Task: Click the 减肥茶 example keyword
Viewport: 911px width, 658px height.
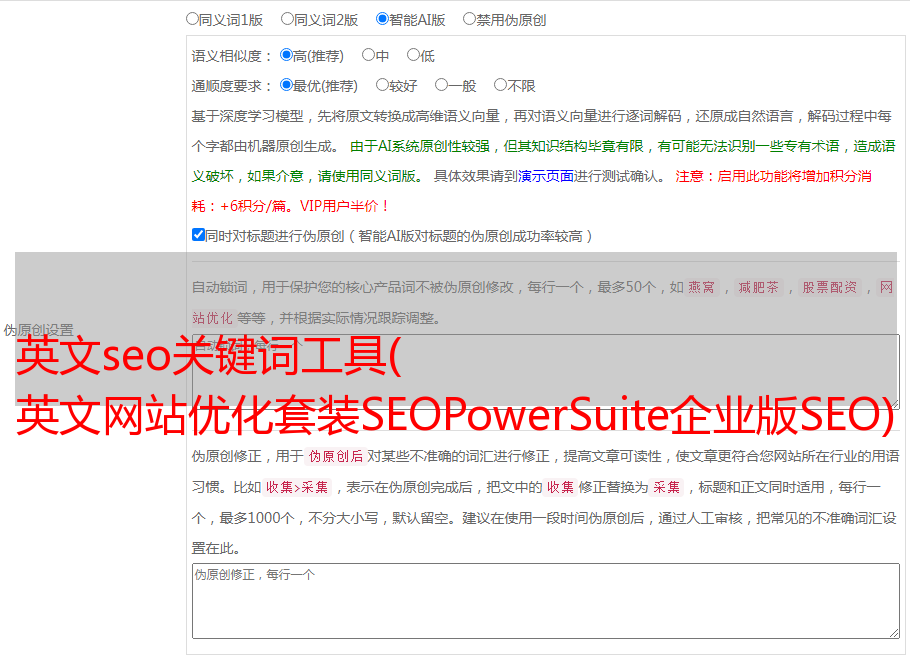Action: pyautogui.click(x=758, y=287)
